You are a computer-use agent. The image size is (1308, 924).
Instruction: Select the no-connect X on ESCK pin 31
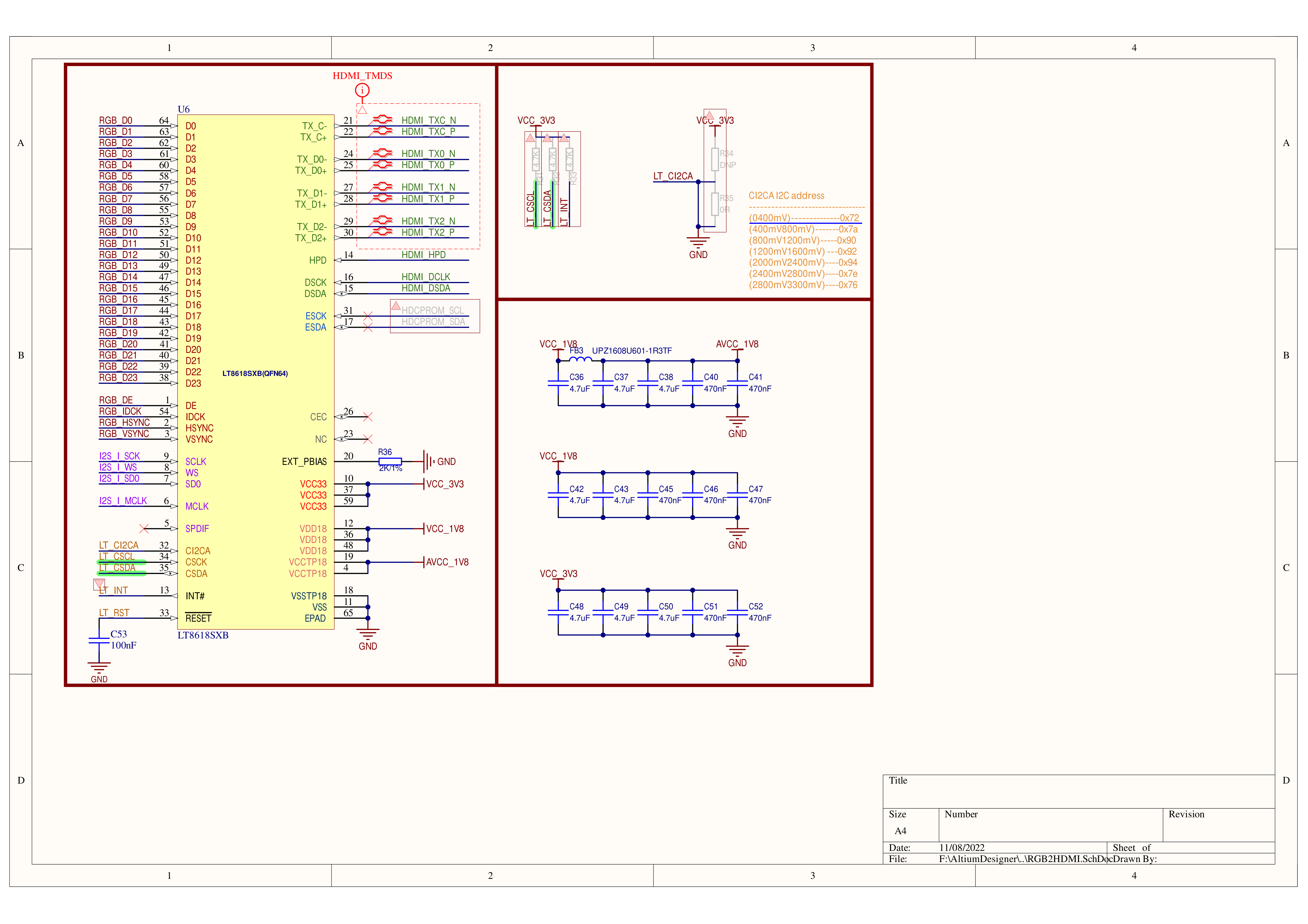coord(368,316)
